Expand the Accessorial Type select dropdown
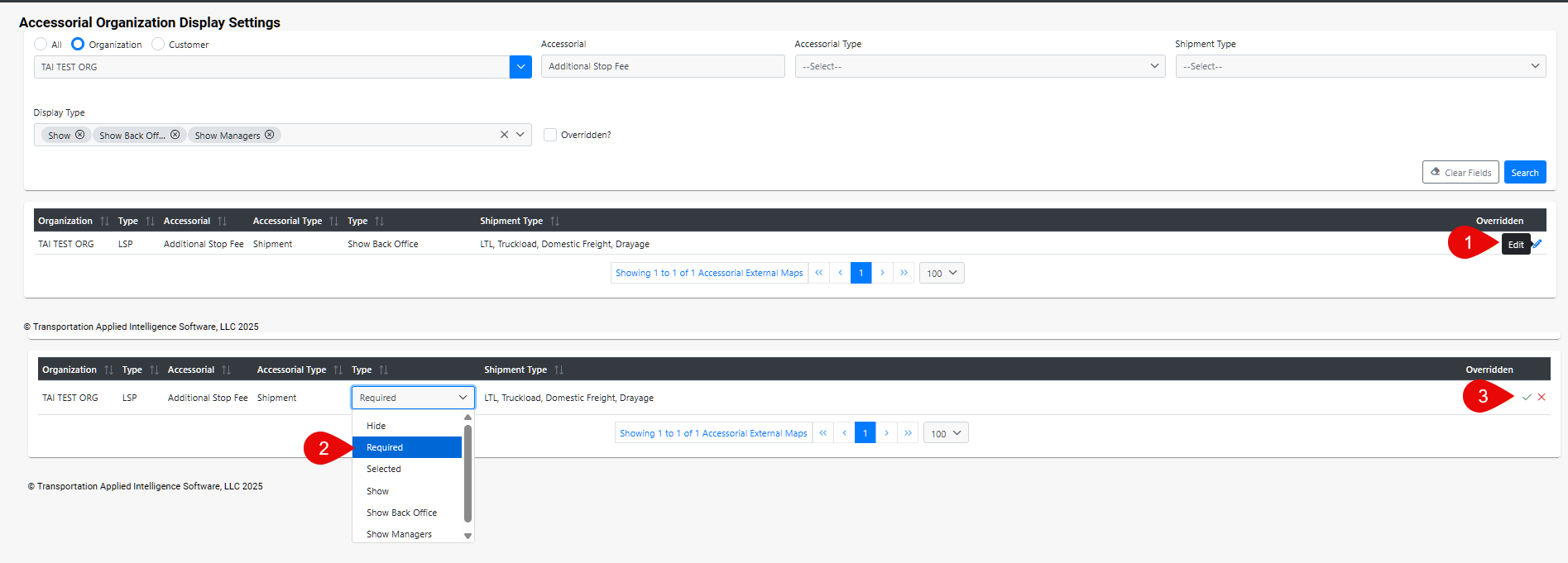1568x563 pixels. (980, 66)
